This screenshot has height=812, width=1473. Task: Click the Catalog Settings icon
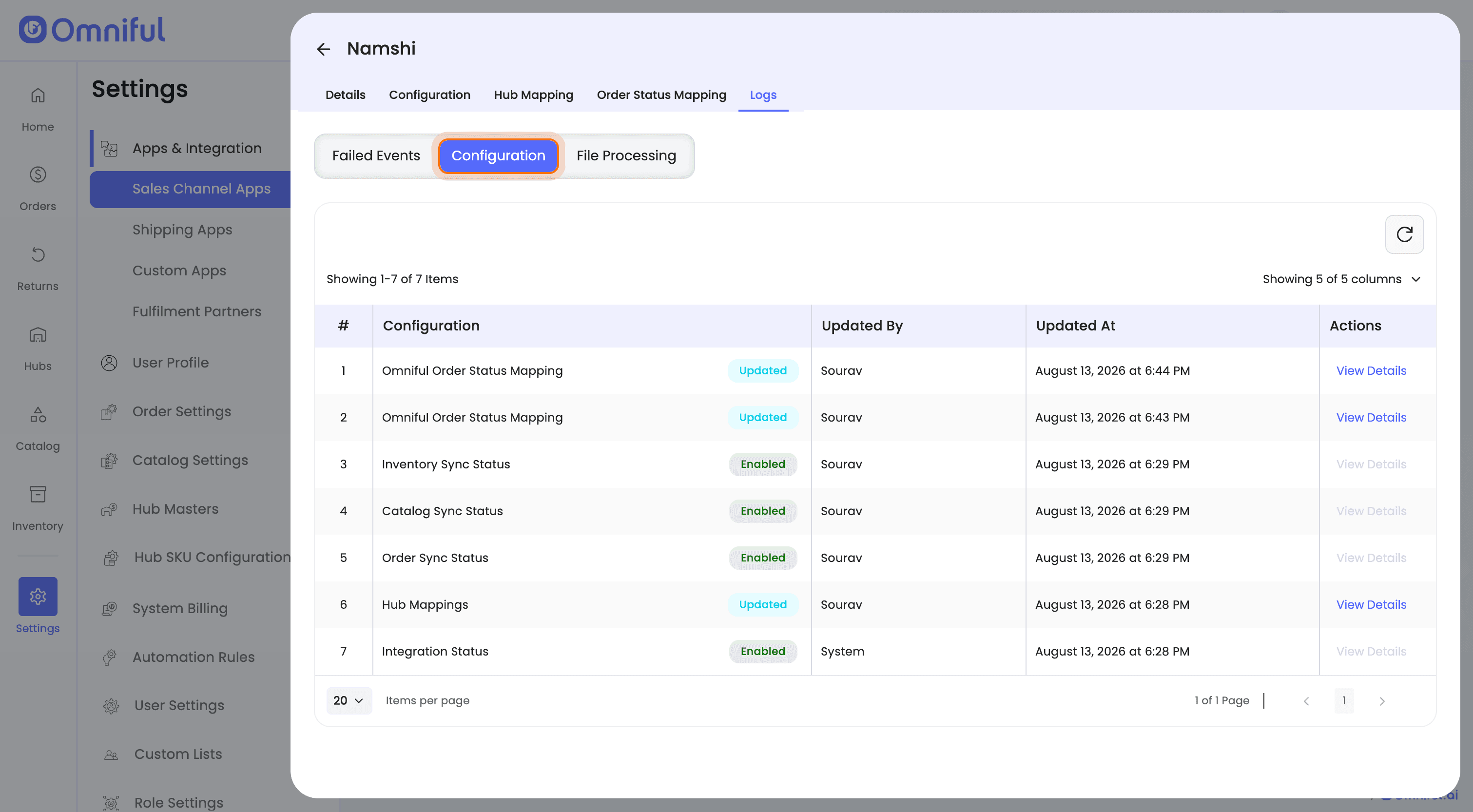pyautogui.click(x=109, y=460)
